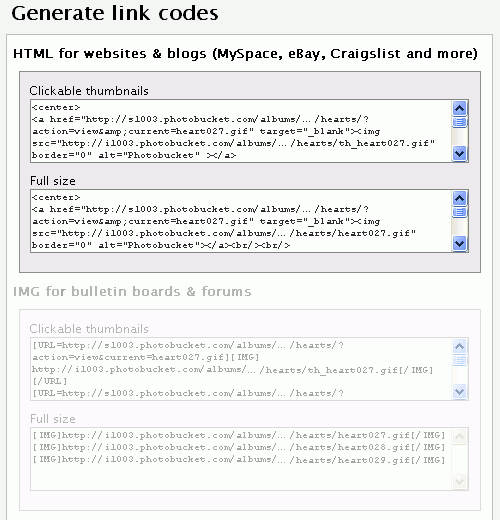Select the HTML Clickable thumbnails code field
Screen dimensions: 500x520
tap(241, 131)
